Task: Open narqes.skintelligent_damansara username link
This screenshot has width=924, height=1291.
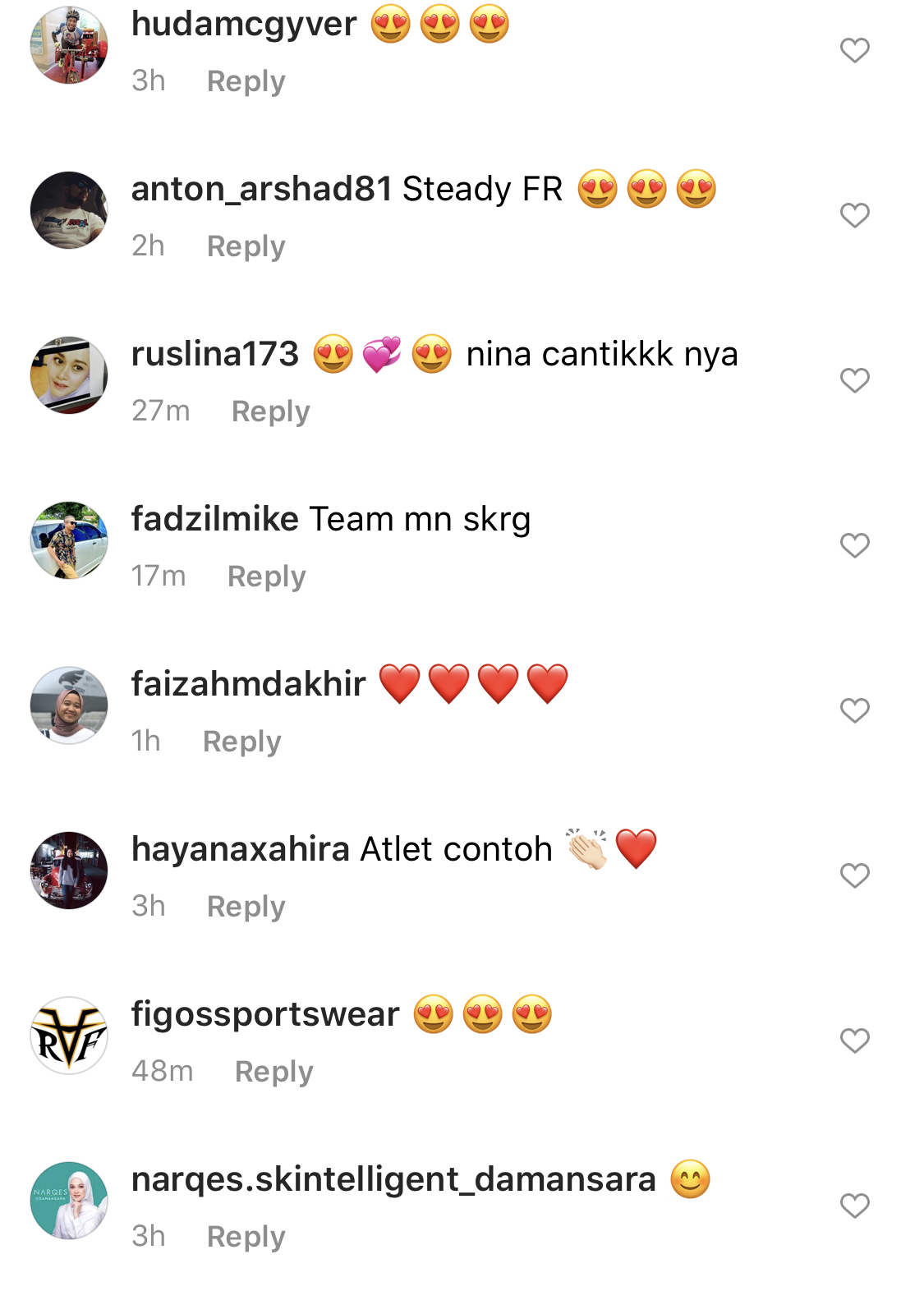Action: [x=393, y=1179]
